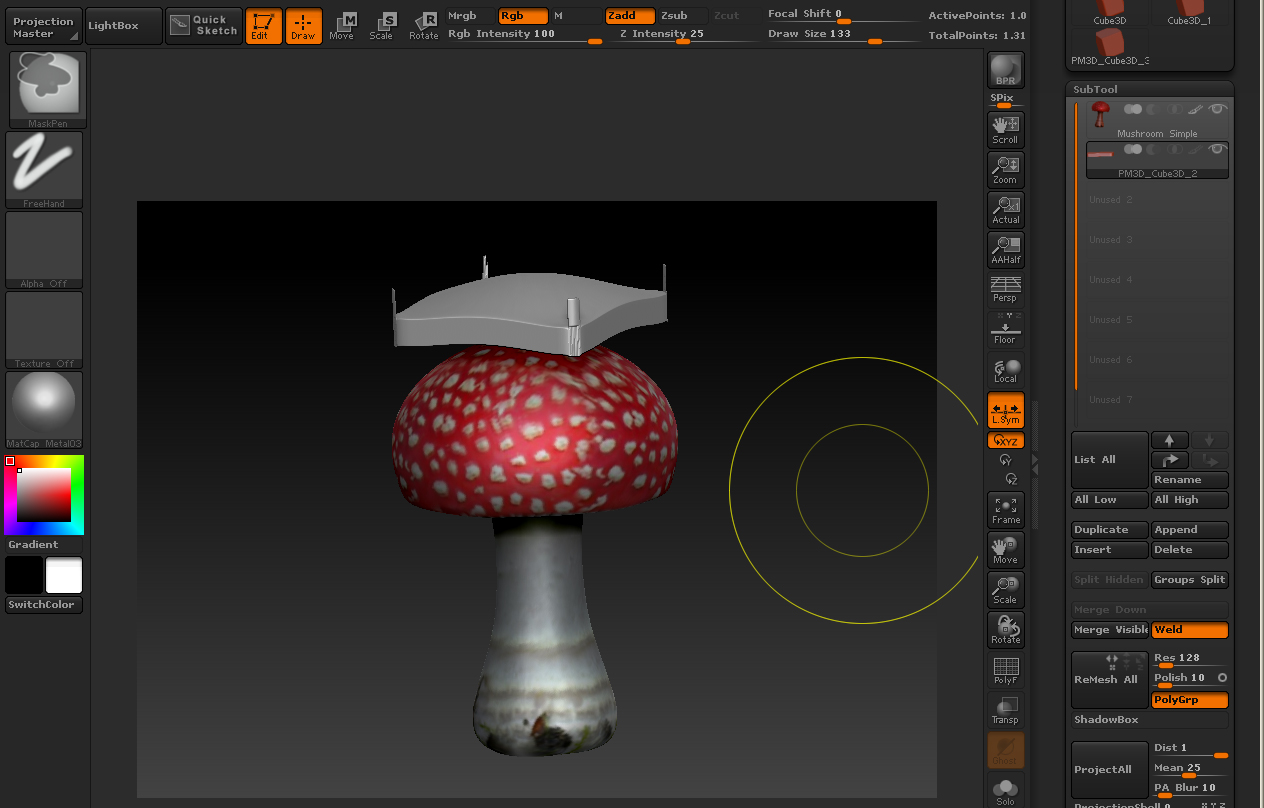
Task: Toggle Persp perspective view
Action: point(1006,290)
